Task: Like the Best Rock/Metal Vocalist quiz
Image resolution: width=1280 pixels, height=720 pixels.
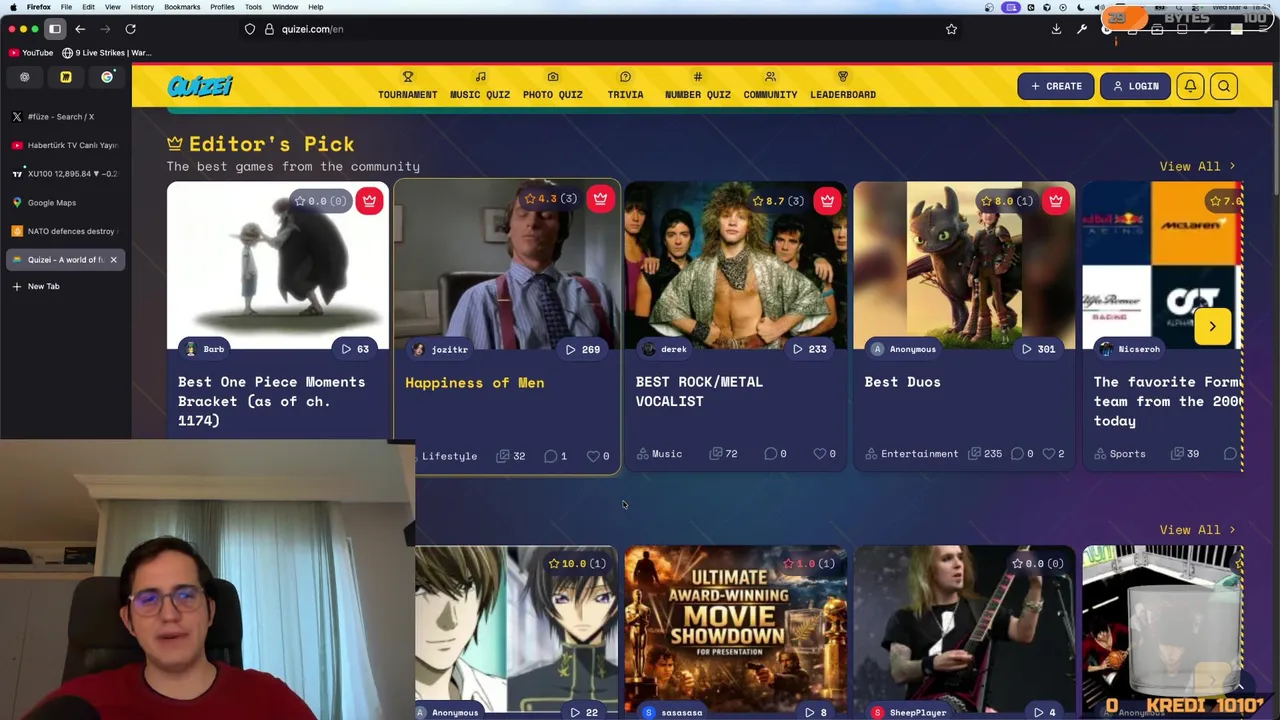Action: point(825,454)
